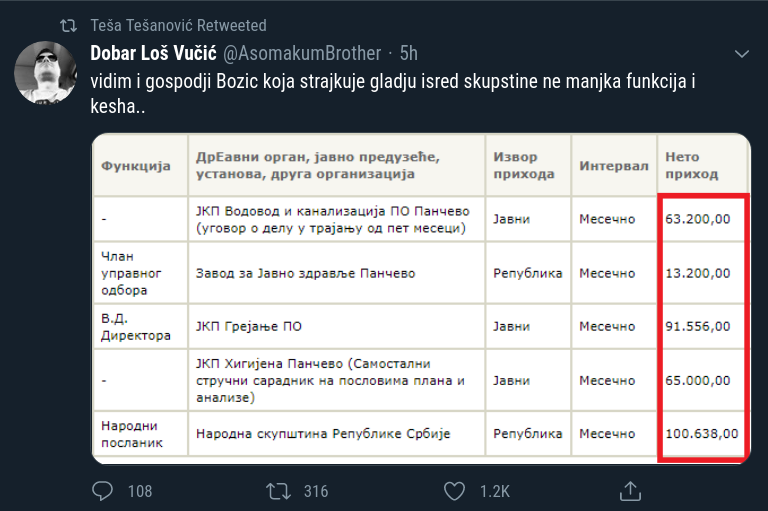Open Dobar Loš Vučić display name
The width and height of the screenshot is (768, 511).
[153, 53]
